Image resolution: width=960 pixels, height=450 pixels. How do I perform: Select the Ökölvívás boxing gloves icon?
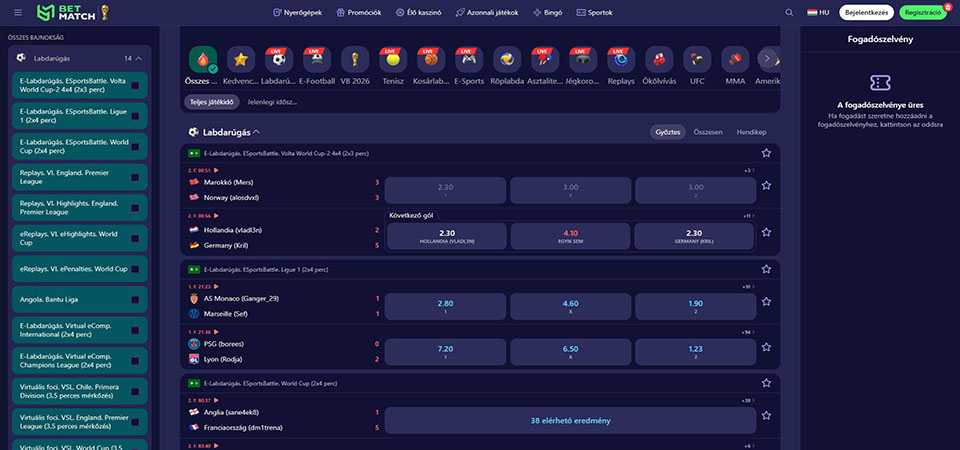pos(659,59)
